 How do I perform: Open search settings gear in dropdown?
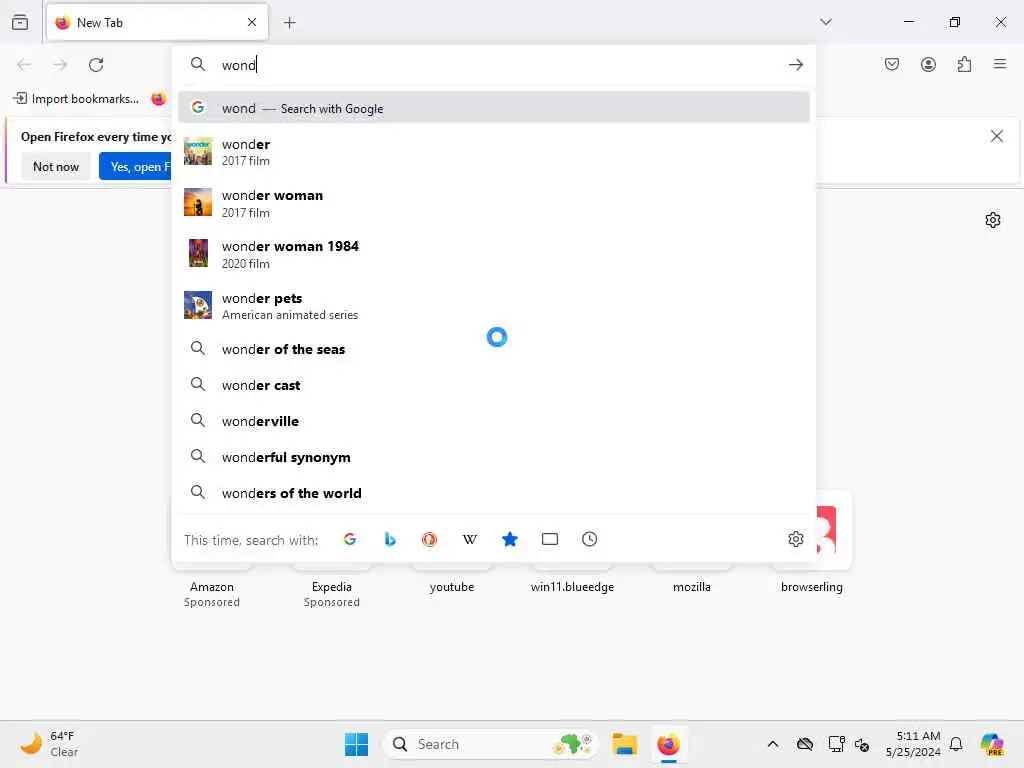(x=795, y=539)
